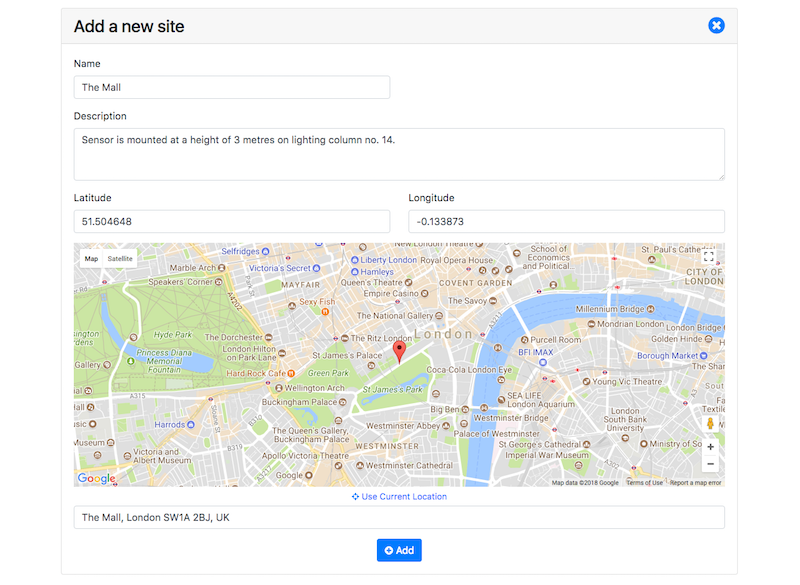Click the red location marker pin
The image size is (800, 585).
[x=399, y=351]
